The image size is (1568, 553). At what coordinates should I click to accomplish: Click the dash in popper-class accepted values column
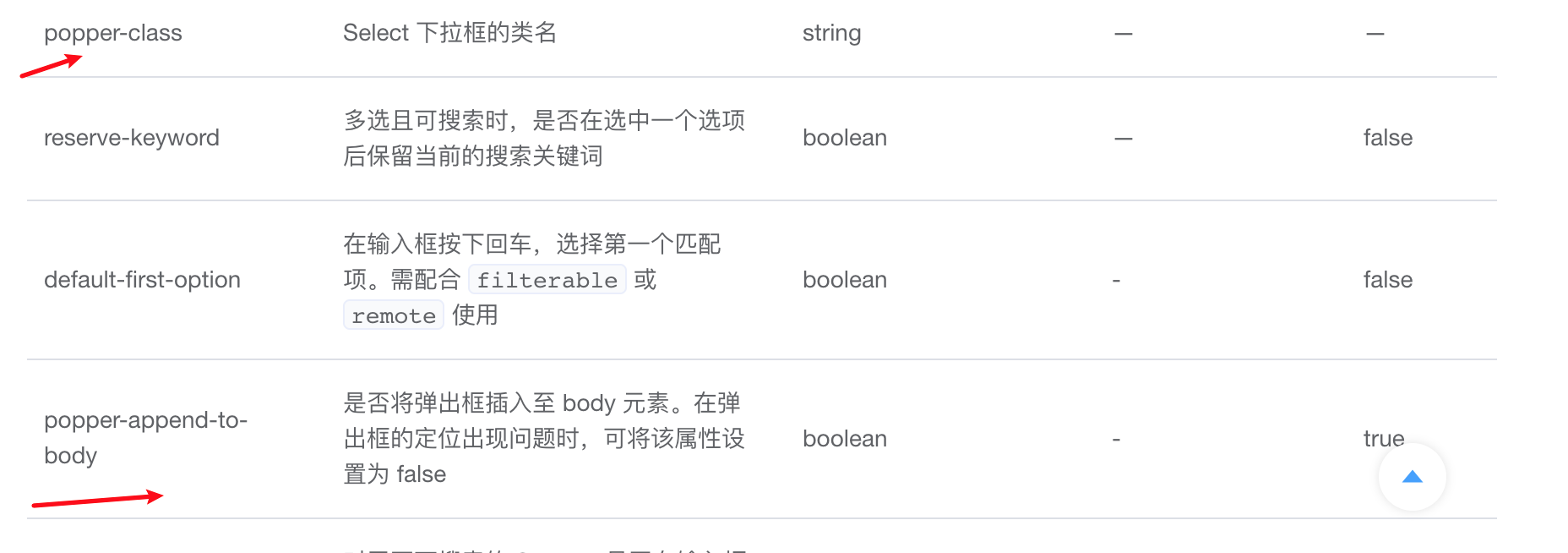tap(1122, 32)
